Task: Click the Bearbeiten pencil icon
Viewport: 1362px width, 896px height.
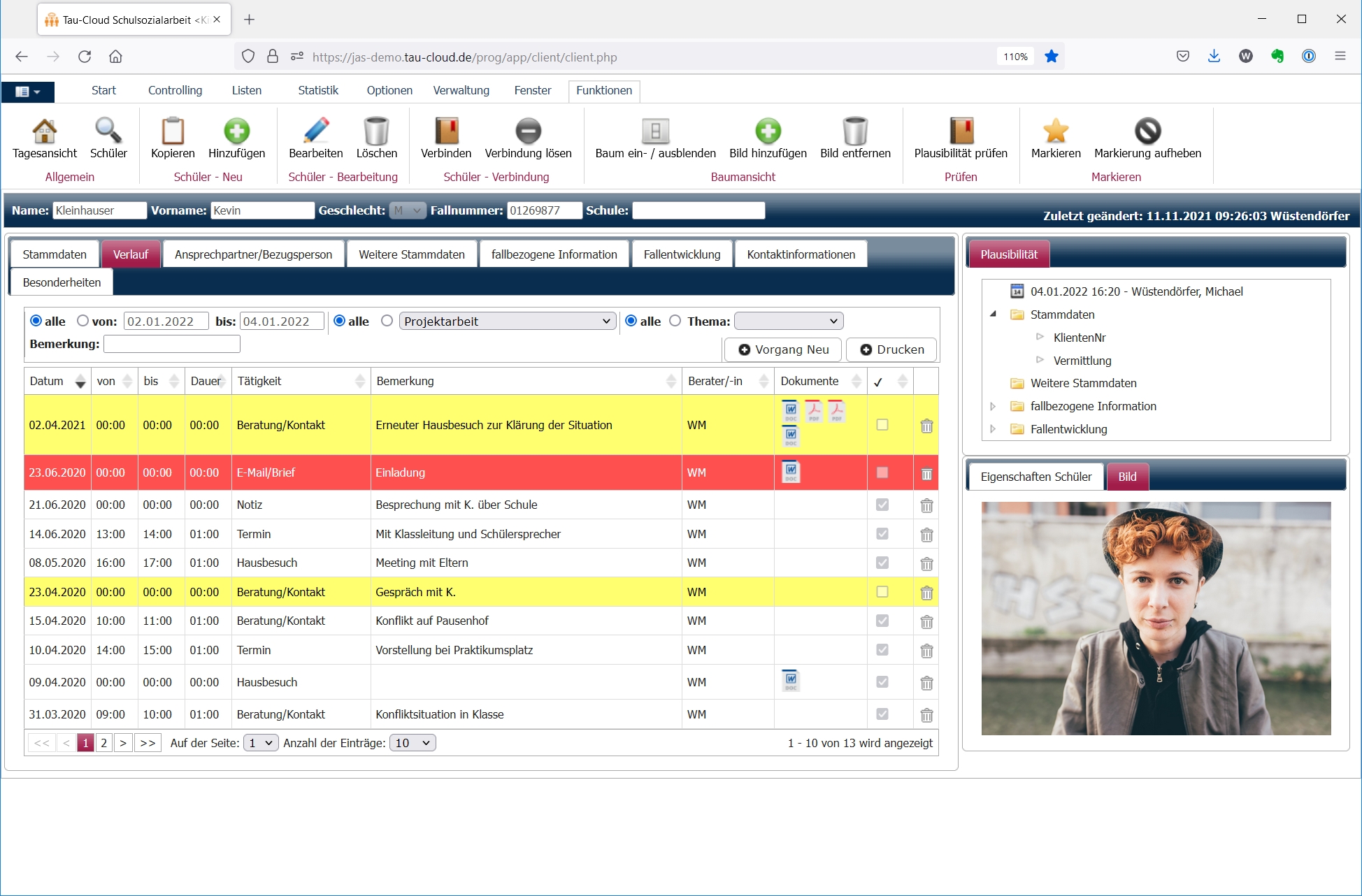Action: pos(315,131)
